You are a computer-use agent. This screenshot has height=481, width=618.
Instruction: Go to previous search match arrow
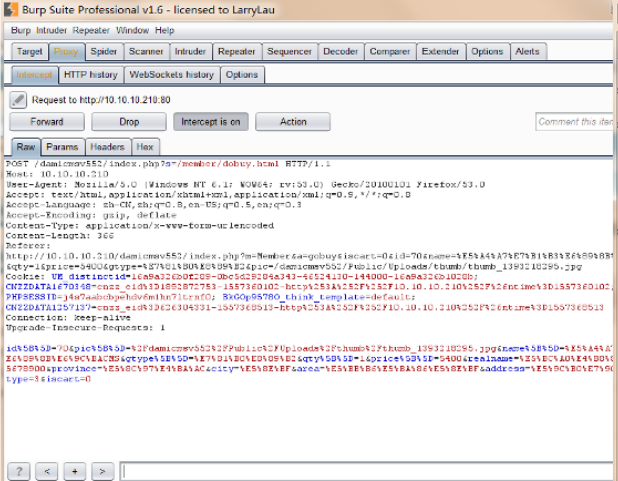pyautogui.click(x=47, y=471)
